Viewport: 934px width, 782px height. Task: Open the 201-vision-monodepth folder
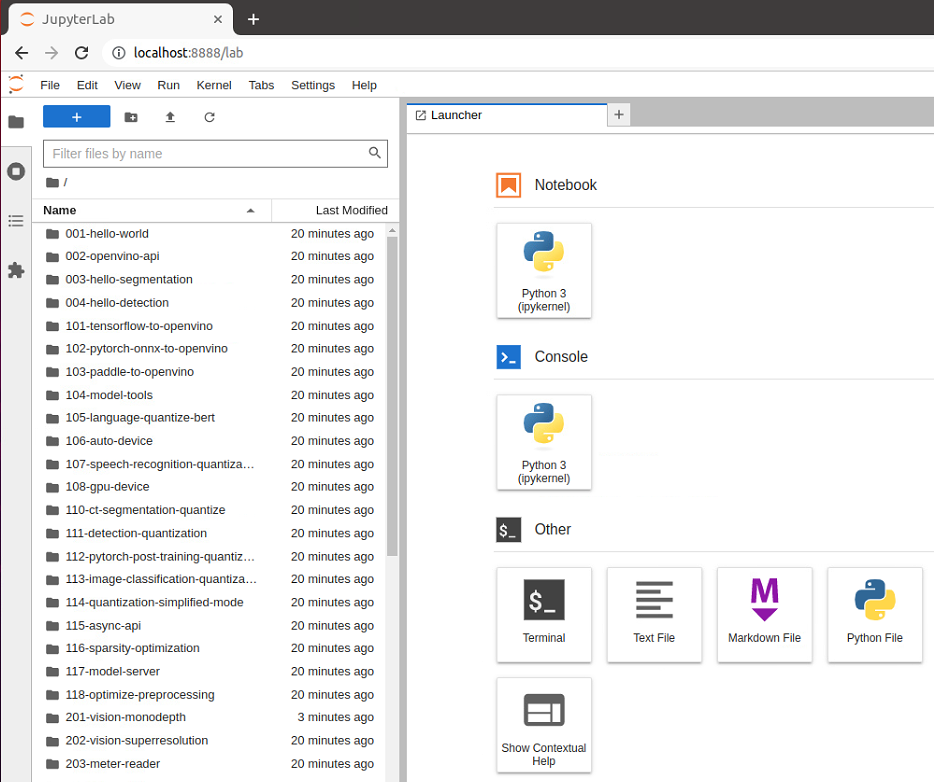pyautogui.click(x=125, y=717)
